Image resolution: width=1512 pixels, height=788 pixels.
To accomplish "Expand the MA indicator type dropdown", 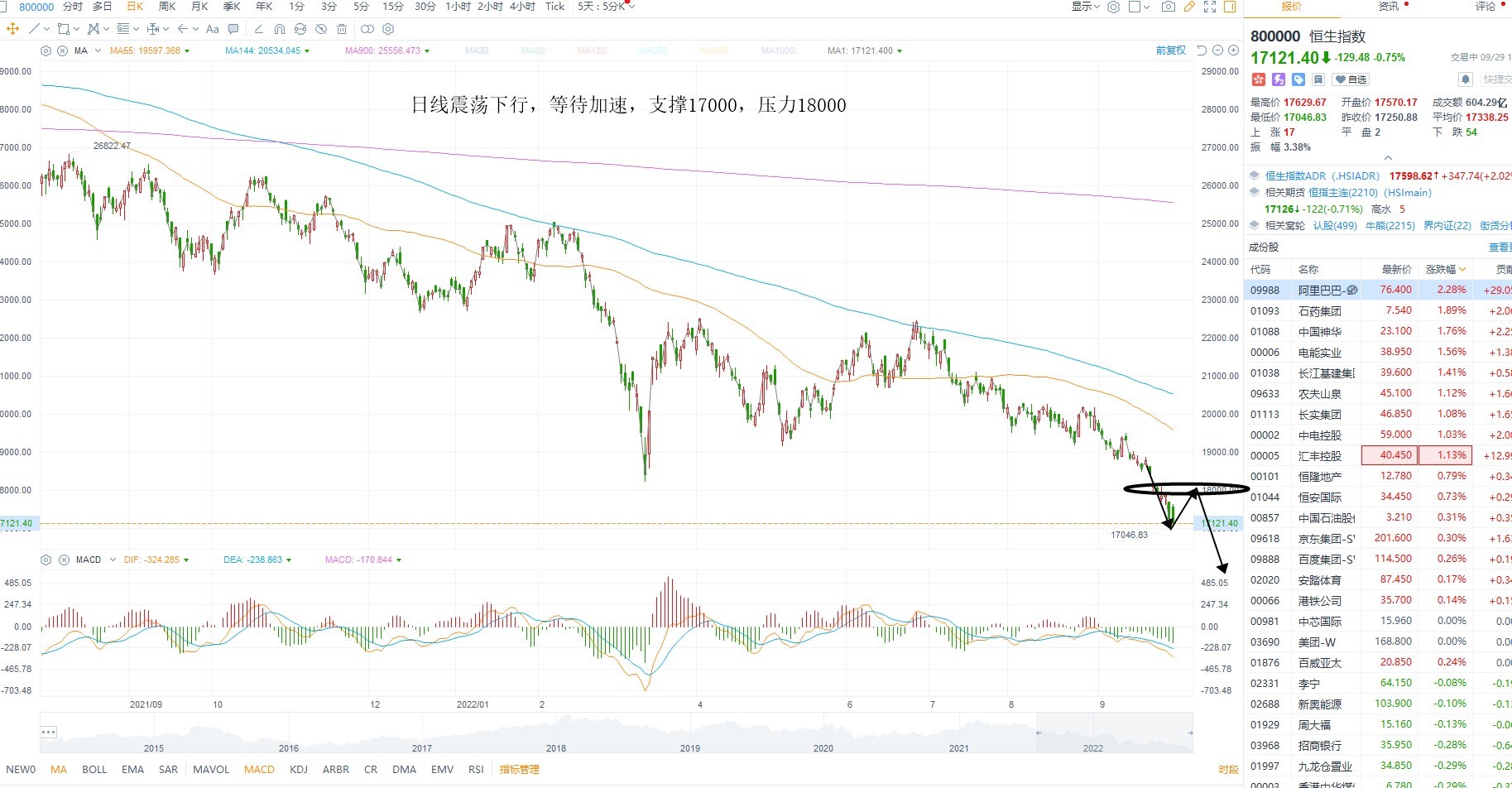I will [x=98, y=50].
